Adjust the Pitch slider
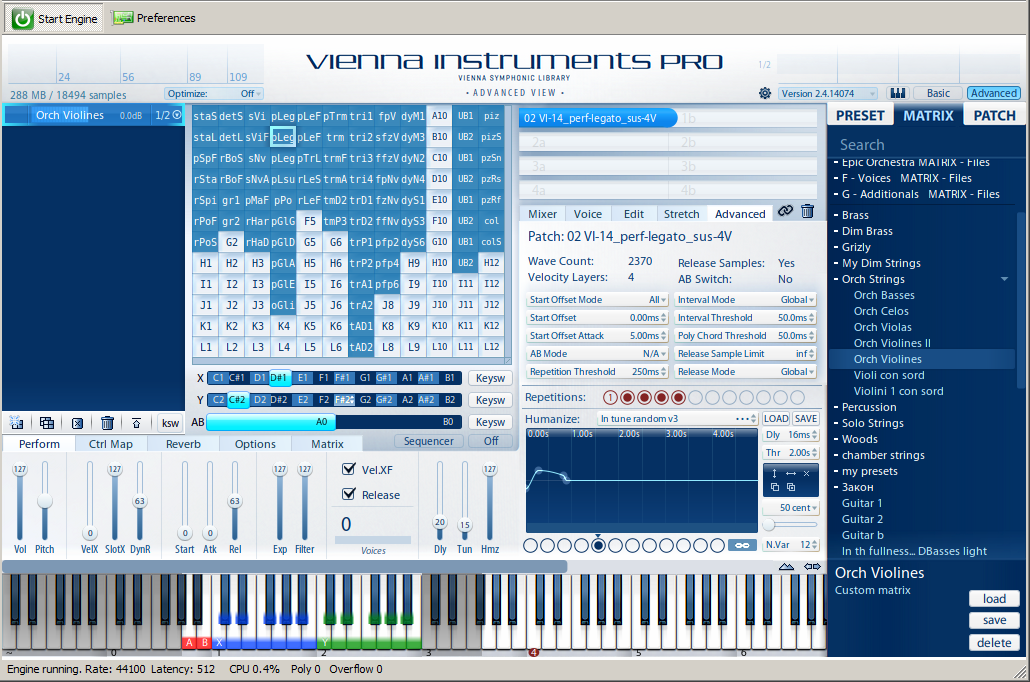This screenshot has height=682, width=1030. coord(45,501)
